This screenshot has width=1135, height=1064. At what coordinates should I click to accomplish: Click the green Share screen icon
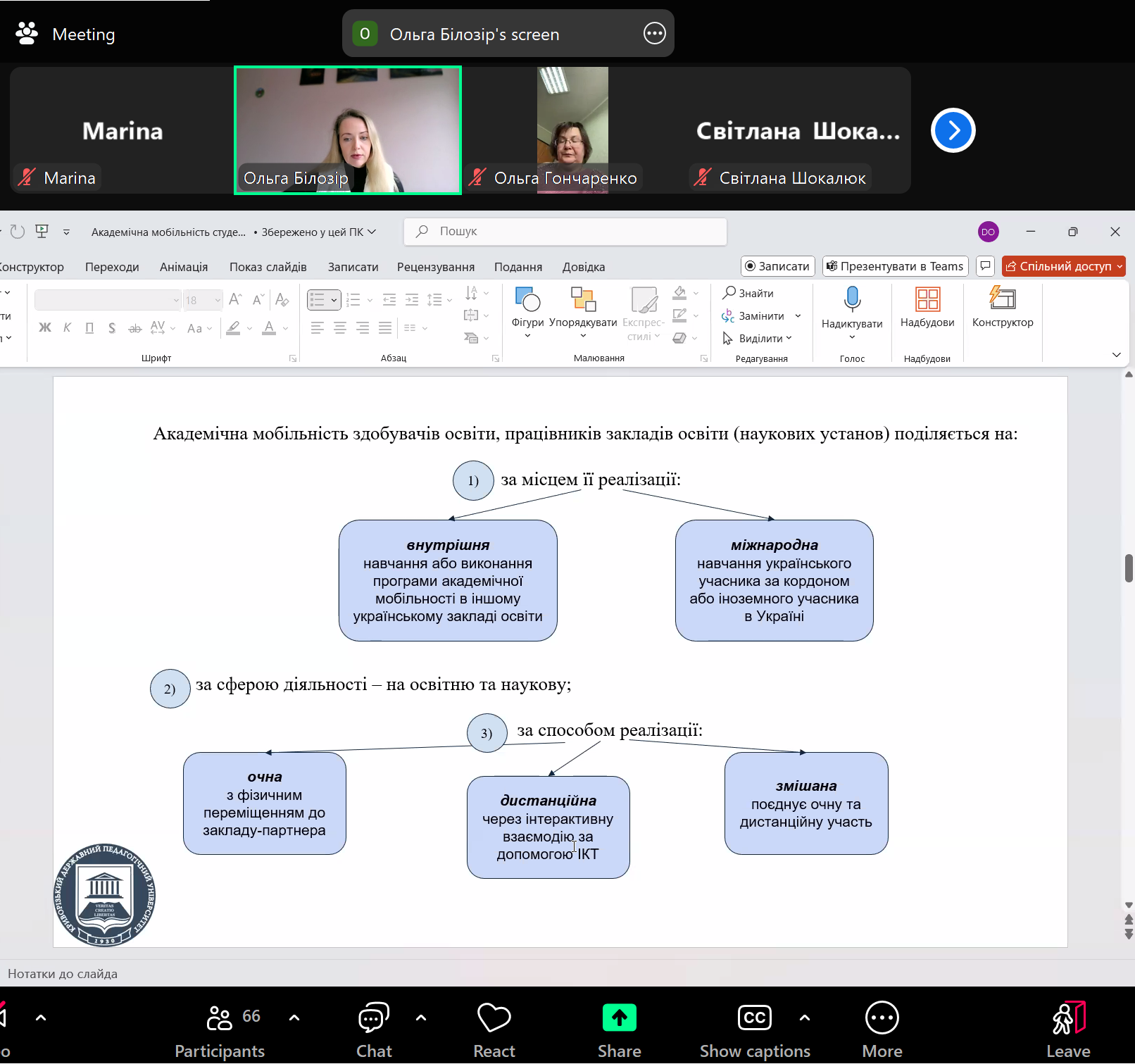point(619,1018)
